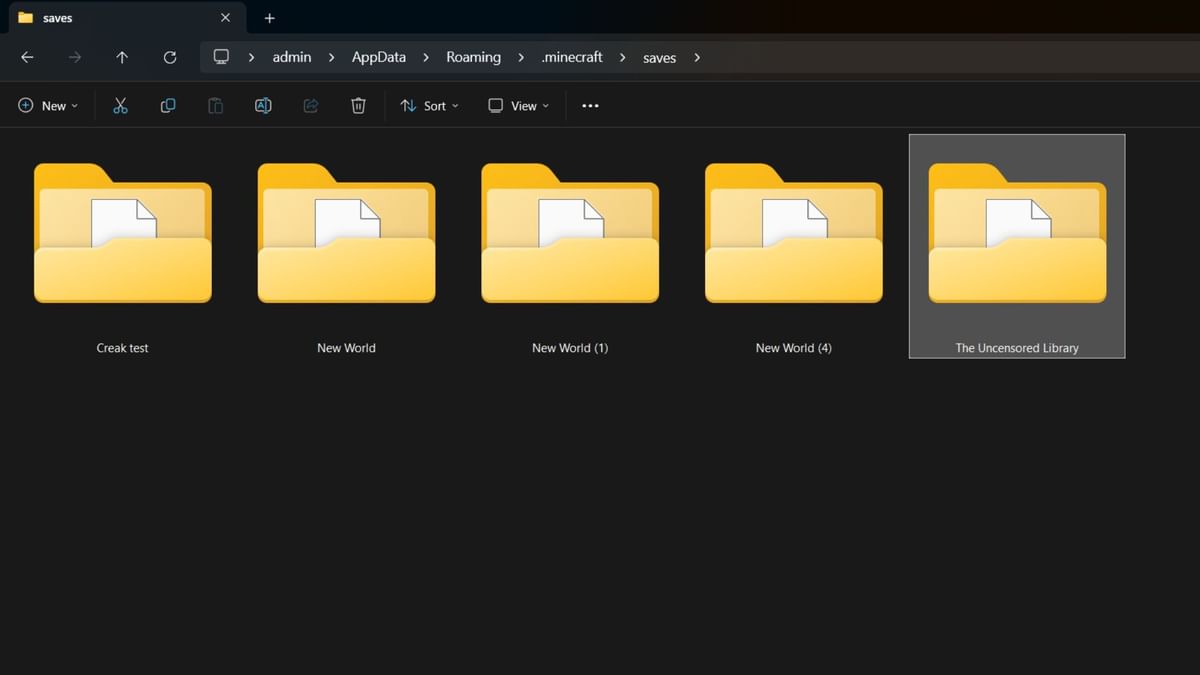Viewport: 1200px width, 675px height.
Task: Open the See more toolbar menu
Action: (590, 105)
